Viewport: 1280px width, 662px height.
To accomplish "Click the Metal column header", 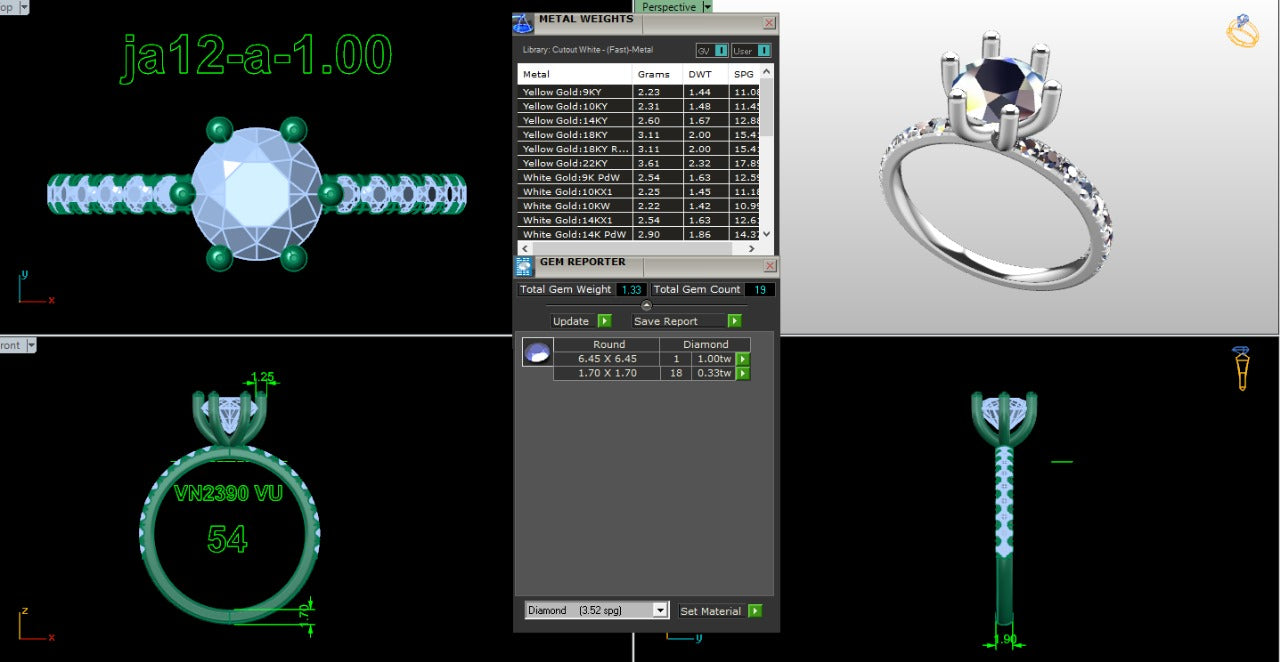I will tap(575, 74).
